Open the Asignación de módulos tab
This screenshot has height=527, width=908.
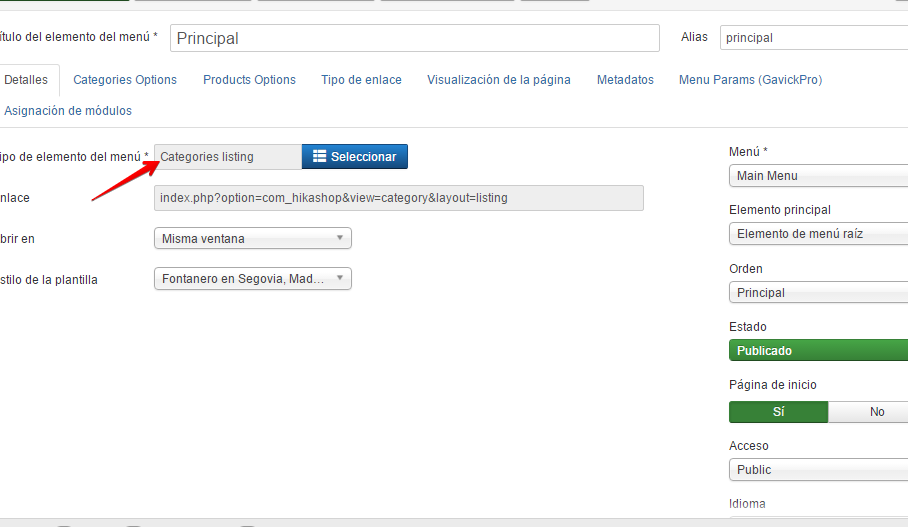click(x=68, y=111)
